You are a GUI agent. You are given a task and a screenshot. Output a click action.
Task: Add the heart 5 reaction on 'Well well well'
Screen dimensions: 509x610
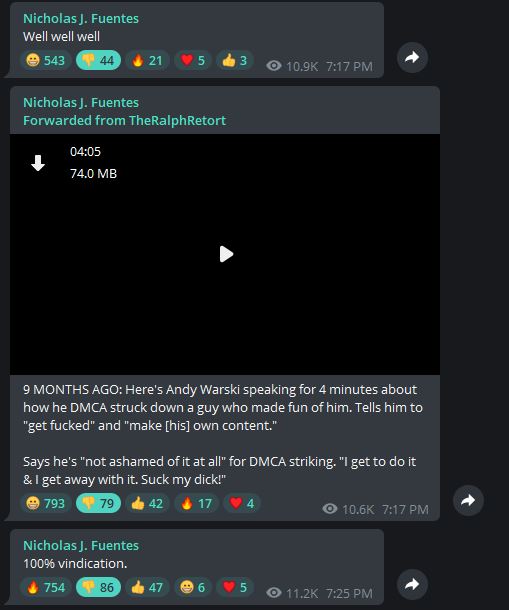click(193, 60)
